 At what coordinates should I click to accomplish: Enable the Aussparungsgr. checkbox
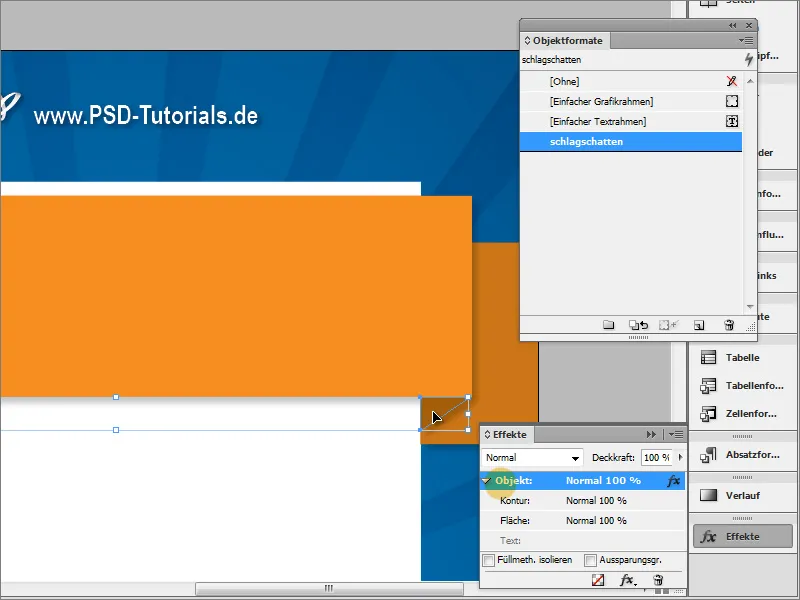click(590, 560)
